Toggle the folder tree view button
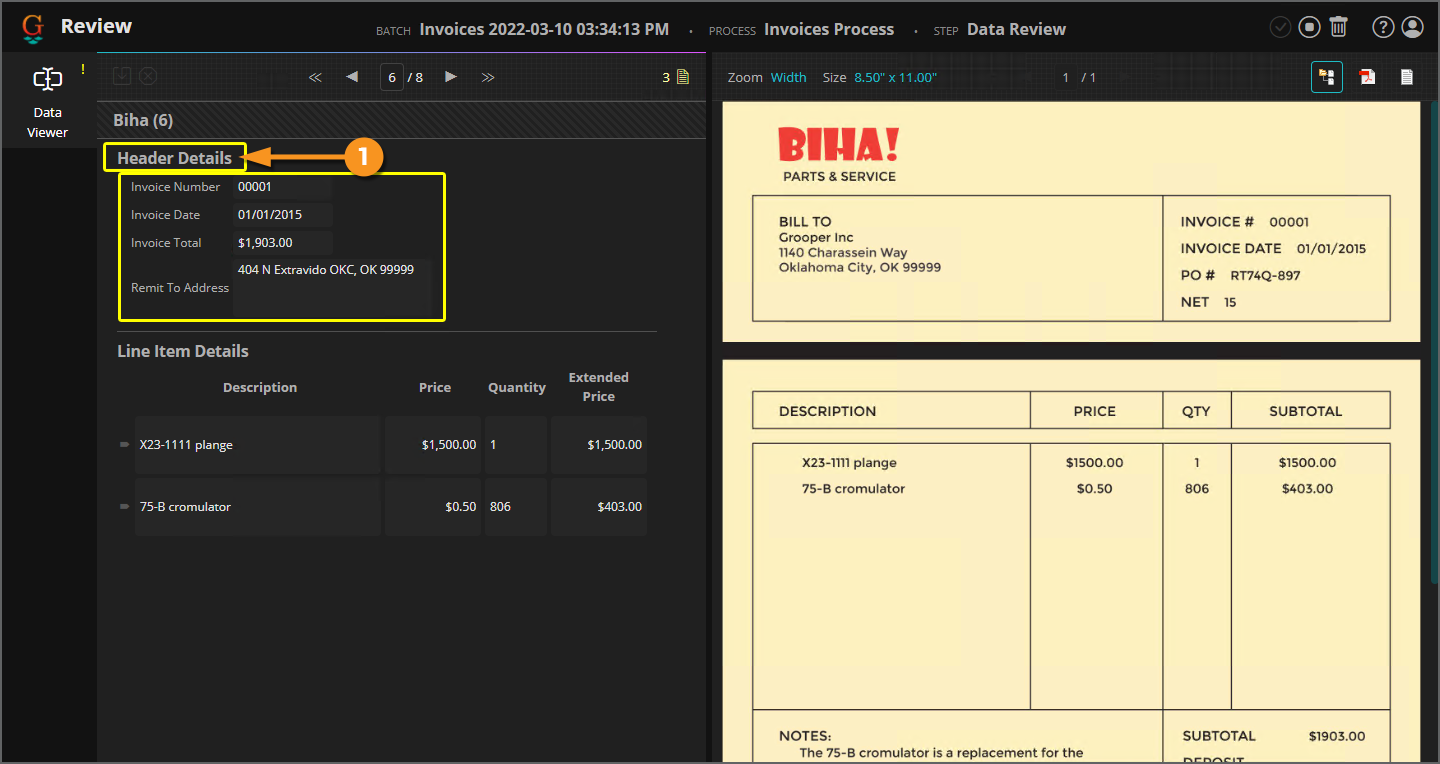 [x=1327, y=77]
